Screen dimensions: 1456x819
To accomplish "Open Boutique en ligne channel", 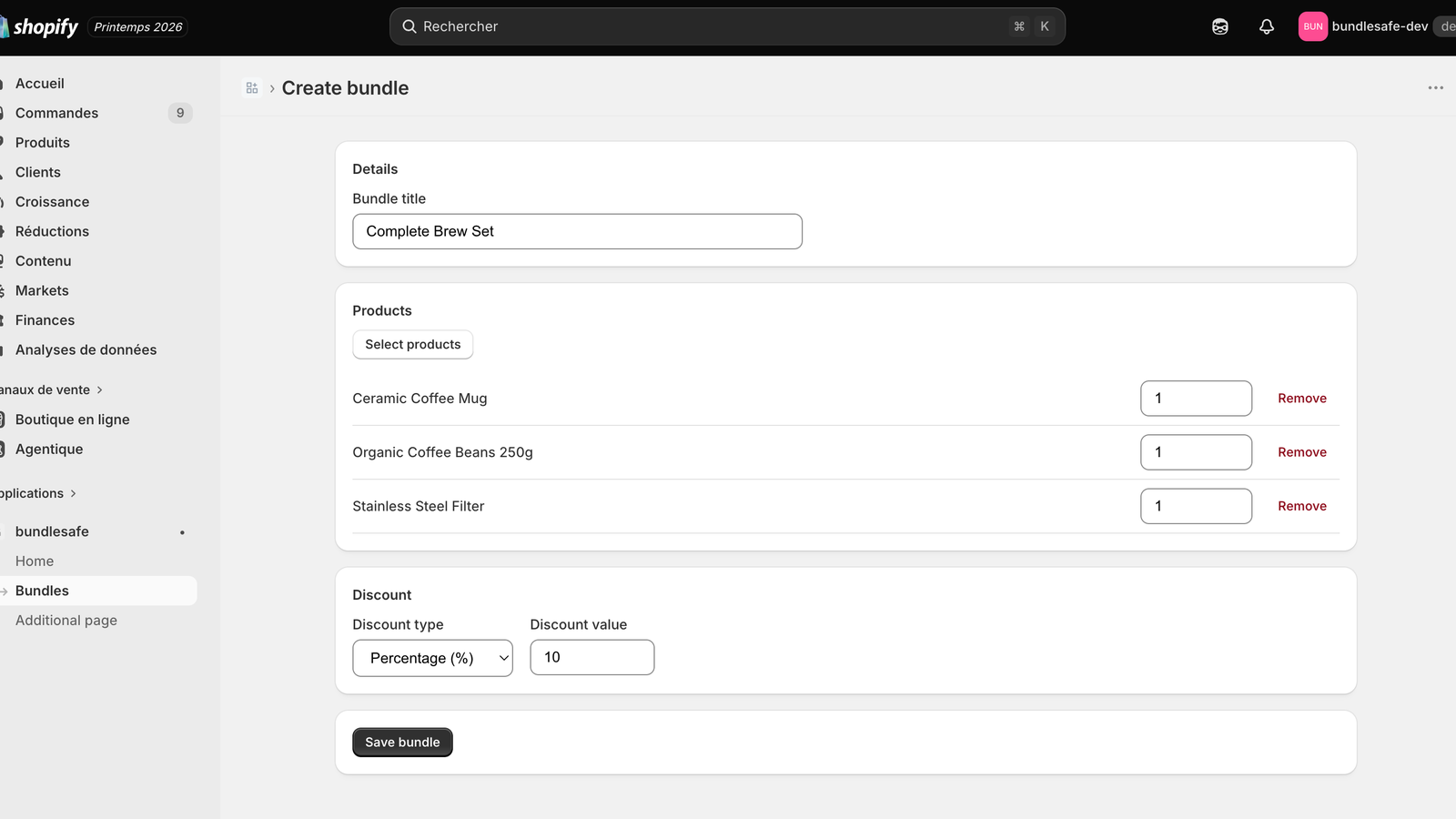I will tap(73, 420).
